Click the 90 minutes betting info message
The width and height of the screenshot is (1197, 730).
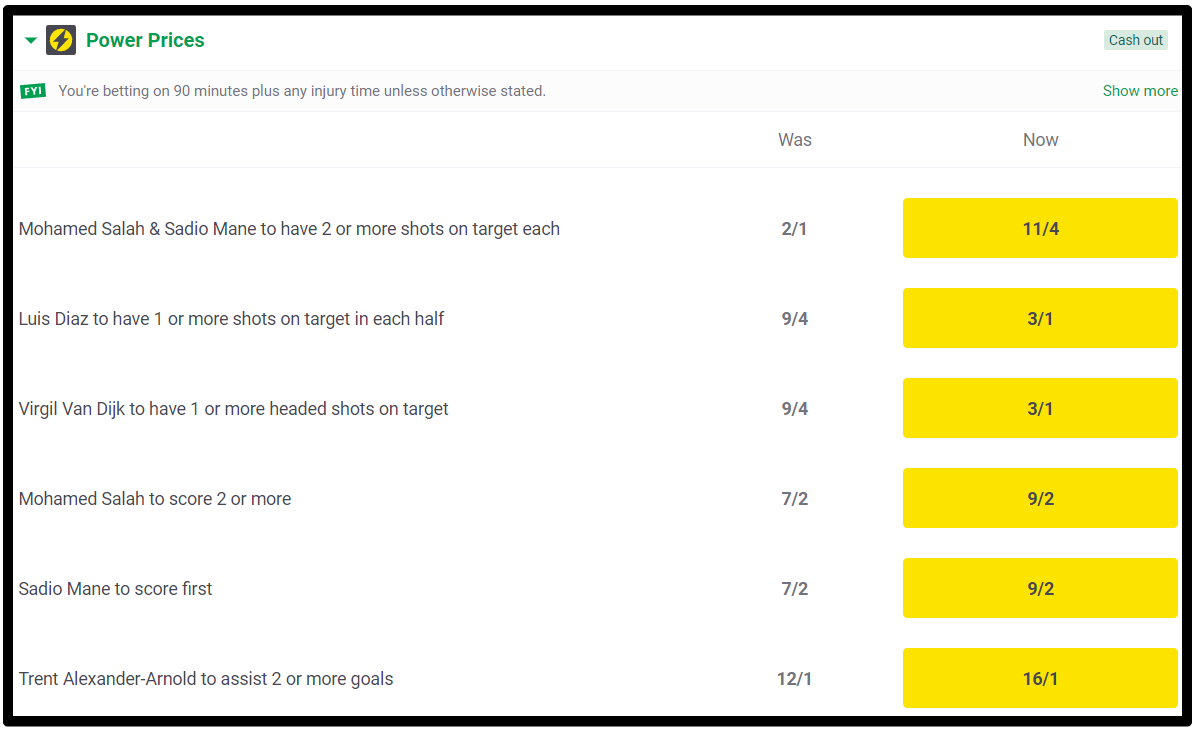tap(302, 91)
